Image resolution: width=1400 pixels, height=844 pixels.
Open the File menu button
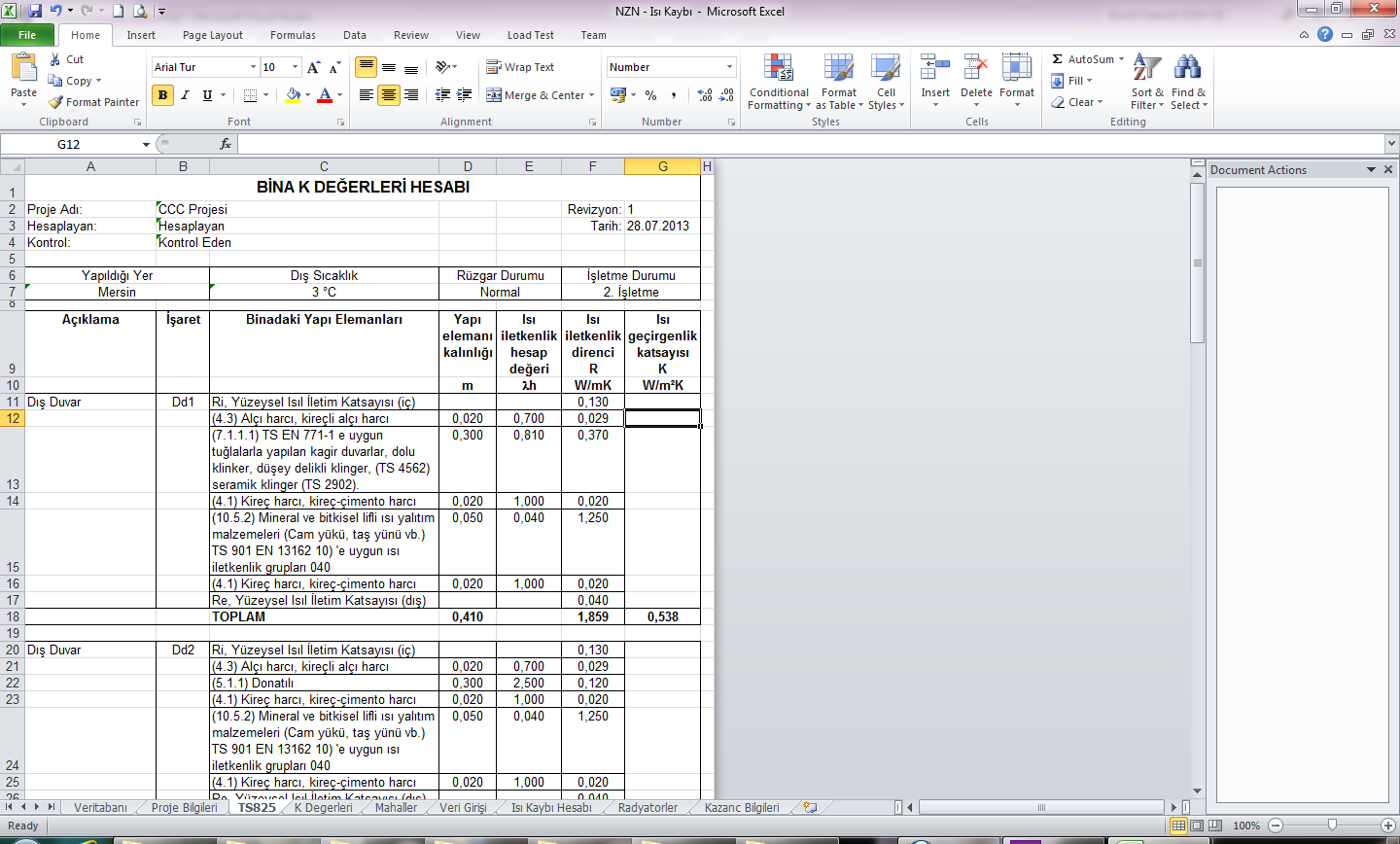27,35
